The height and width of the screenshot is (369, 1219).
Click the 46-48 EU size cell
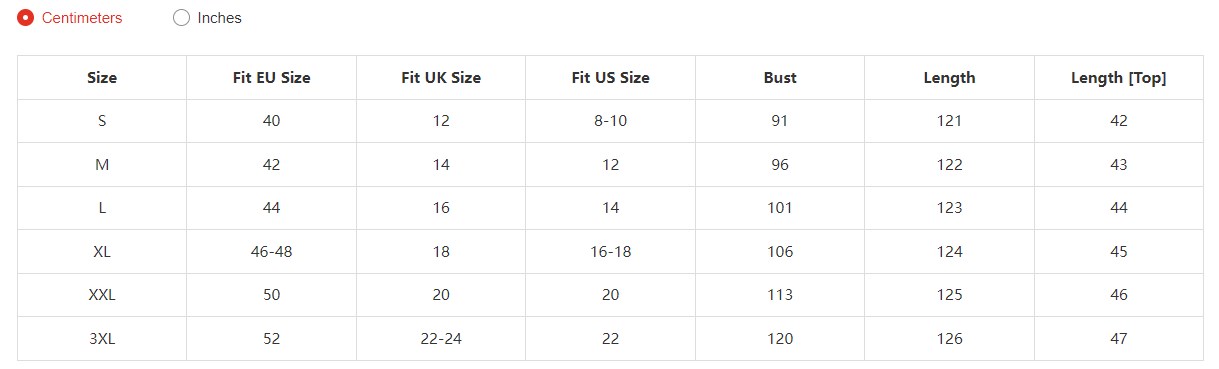[x=271, y=252]
